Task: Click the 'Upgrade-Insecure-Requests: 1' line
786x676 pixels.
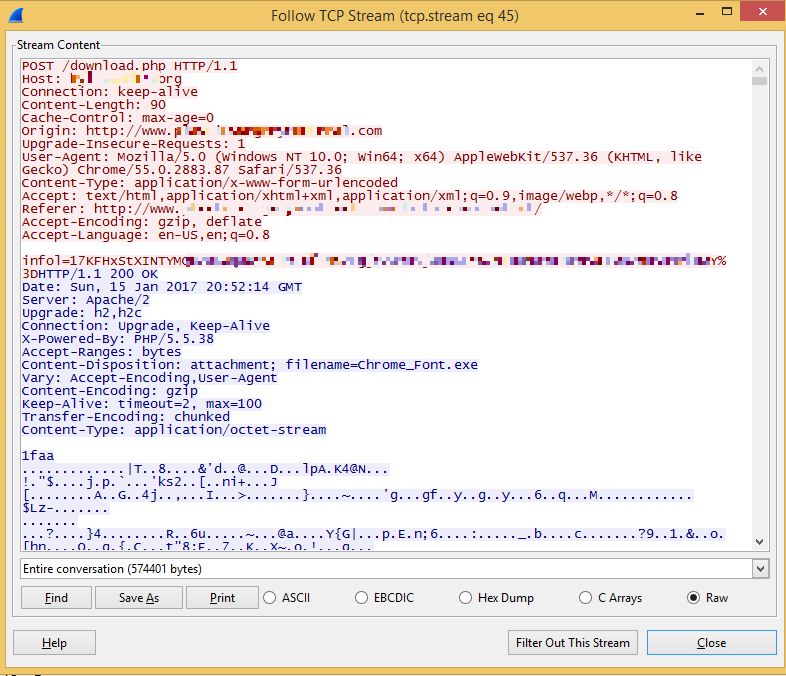Action: pos(133,144)
